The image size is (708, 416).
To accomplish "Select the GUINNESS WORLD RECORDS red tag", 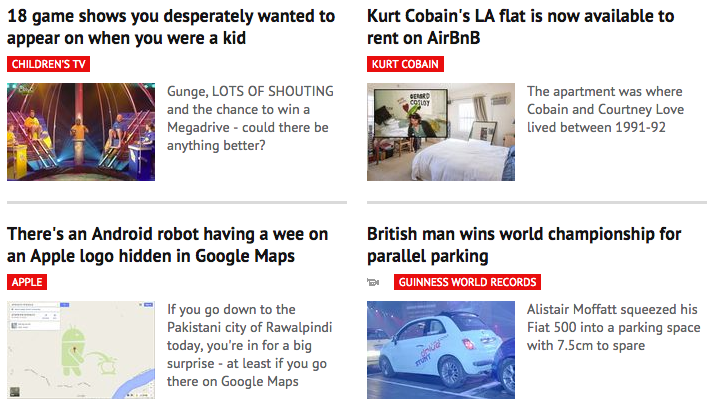I will pyautogui.click(x=467, y=282).
